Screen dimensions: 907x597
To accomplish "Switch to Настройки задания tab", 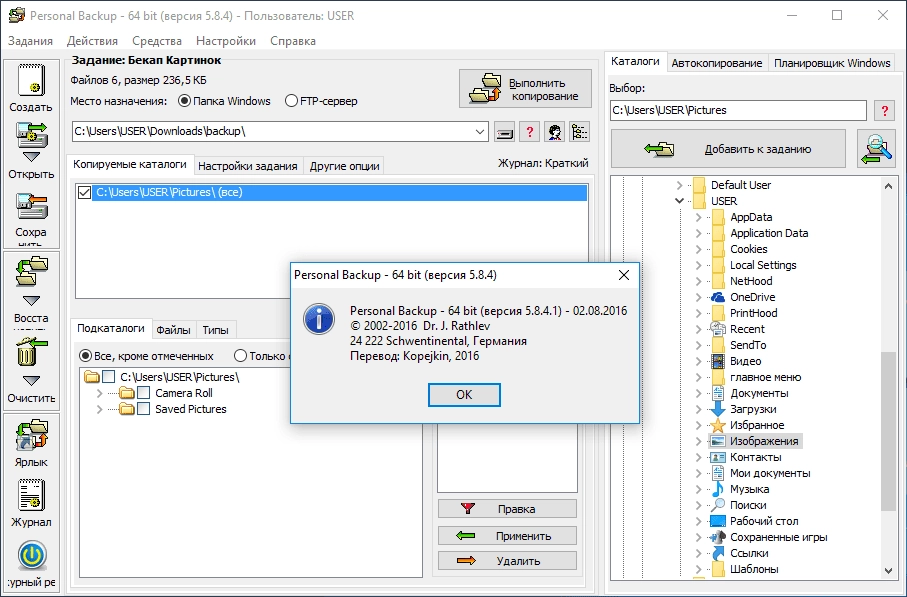I will pyautogui.click(x=248, y=166).
